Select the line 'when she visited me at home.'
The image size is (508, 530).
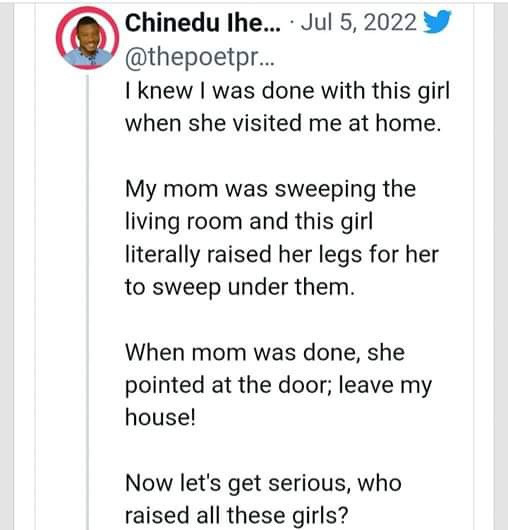(283, 123)
